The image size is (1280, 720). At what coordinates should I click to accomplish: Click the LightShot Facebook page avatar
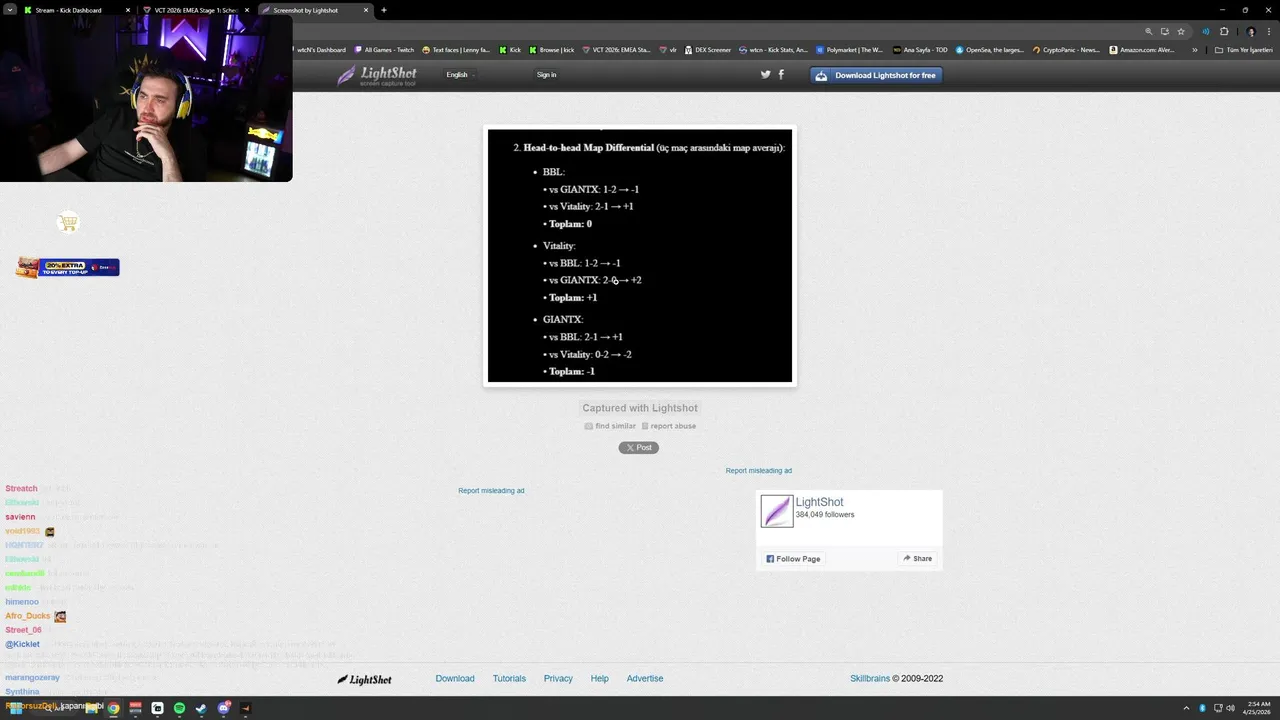tap(776, 511)
